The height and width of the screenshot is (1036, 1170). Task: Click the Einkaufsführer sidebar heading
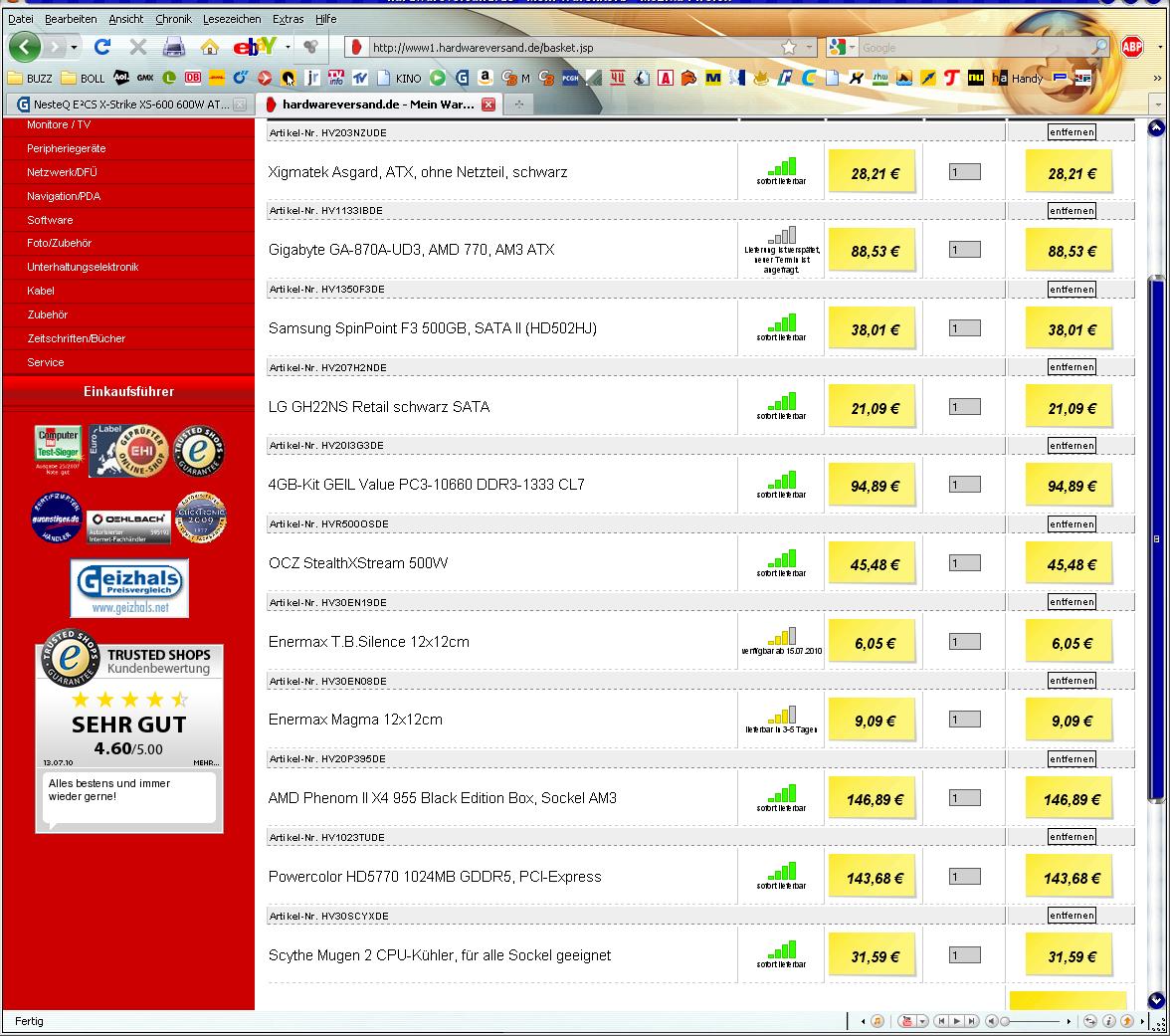128,391
